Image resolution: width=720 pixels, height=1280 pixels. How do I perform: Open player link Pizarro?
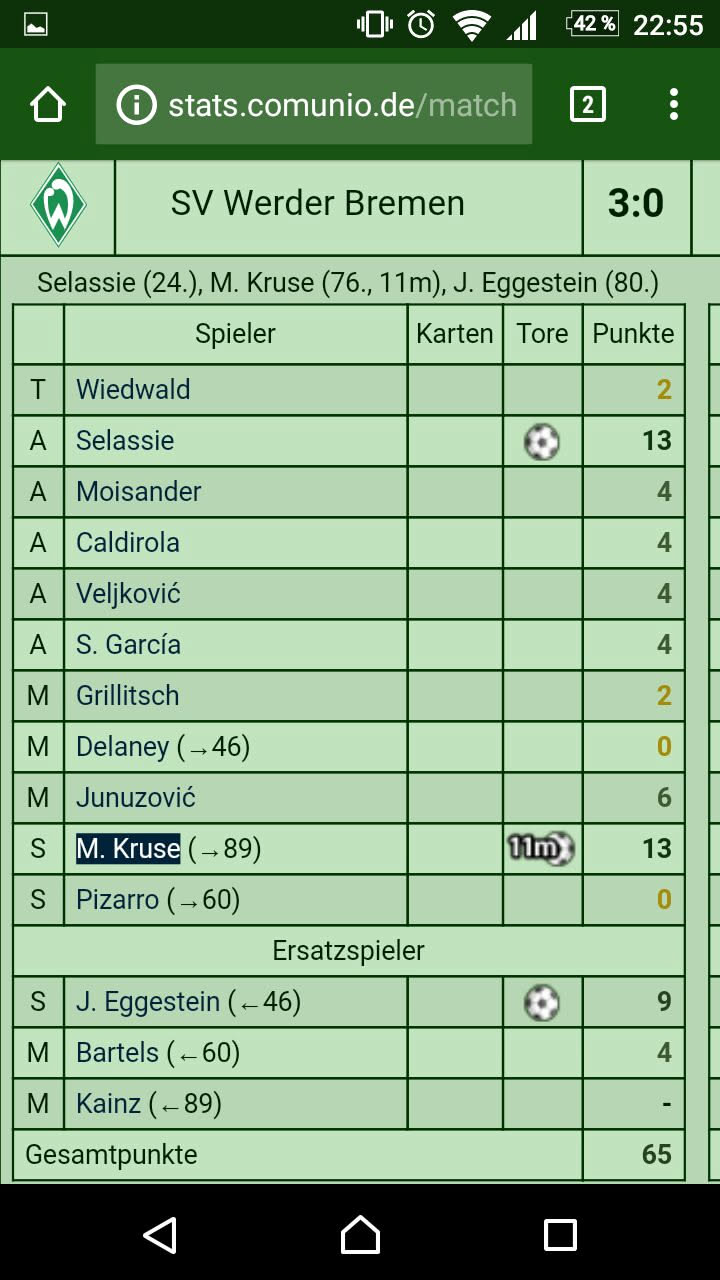coord(118,900)
